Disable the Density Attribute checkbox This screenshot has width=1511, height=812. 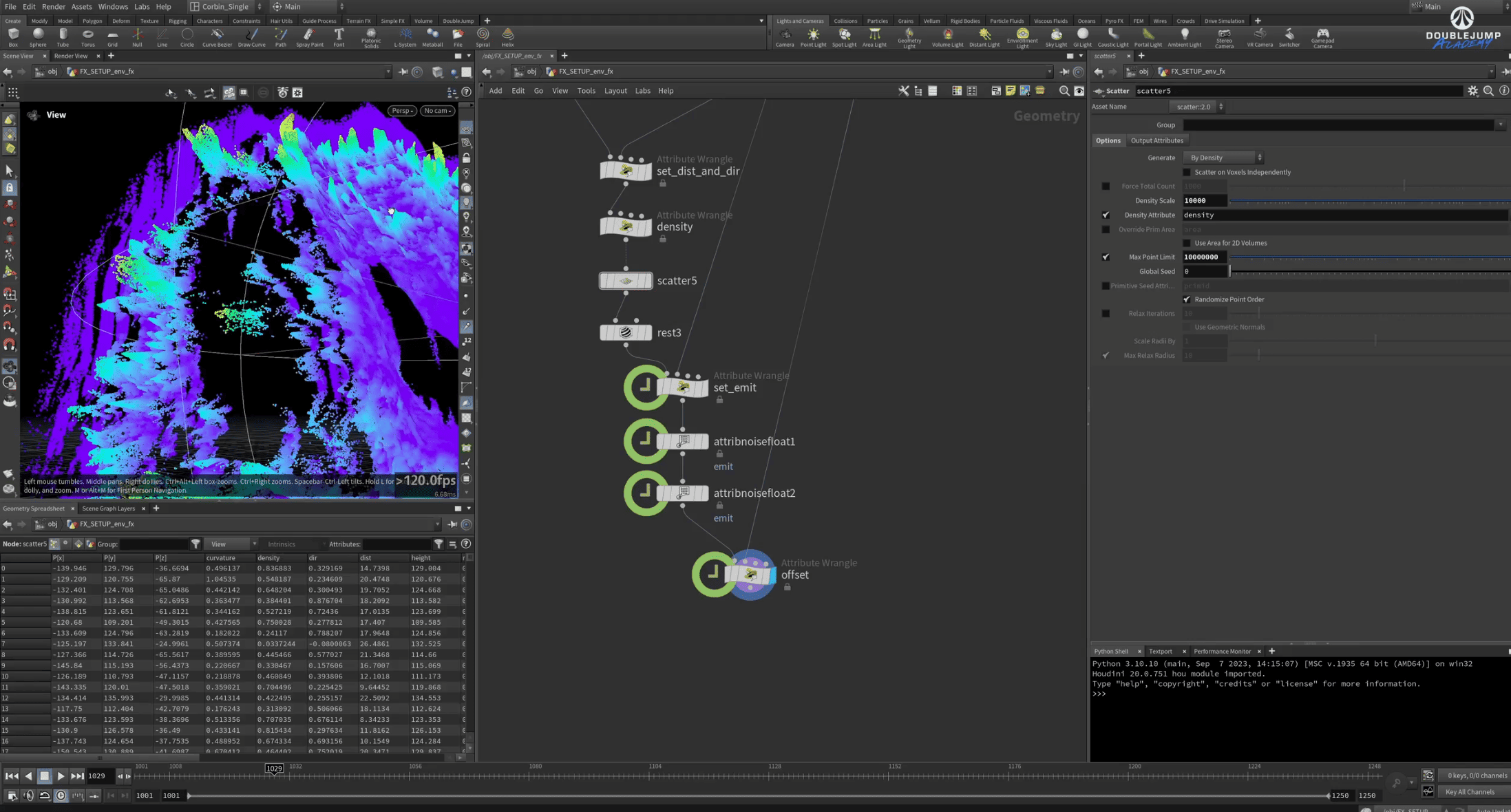pyautogui.click(x=1106, y=215)
